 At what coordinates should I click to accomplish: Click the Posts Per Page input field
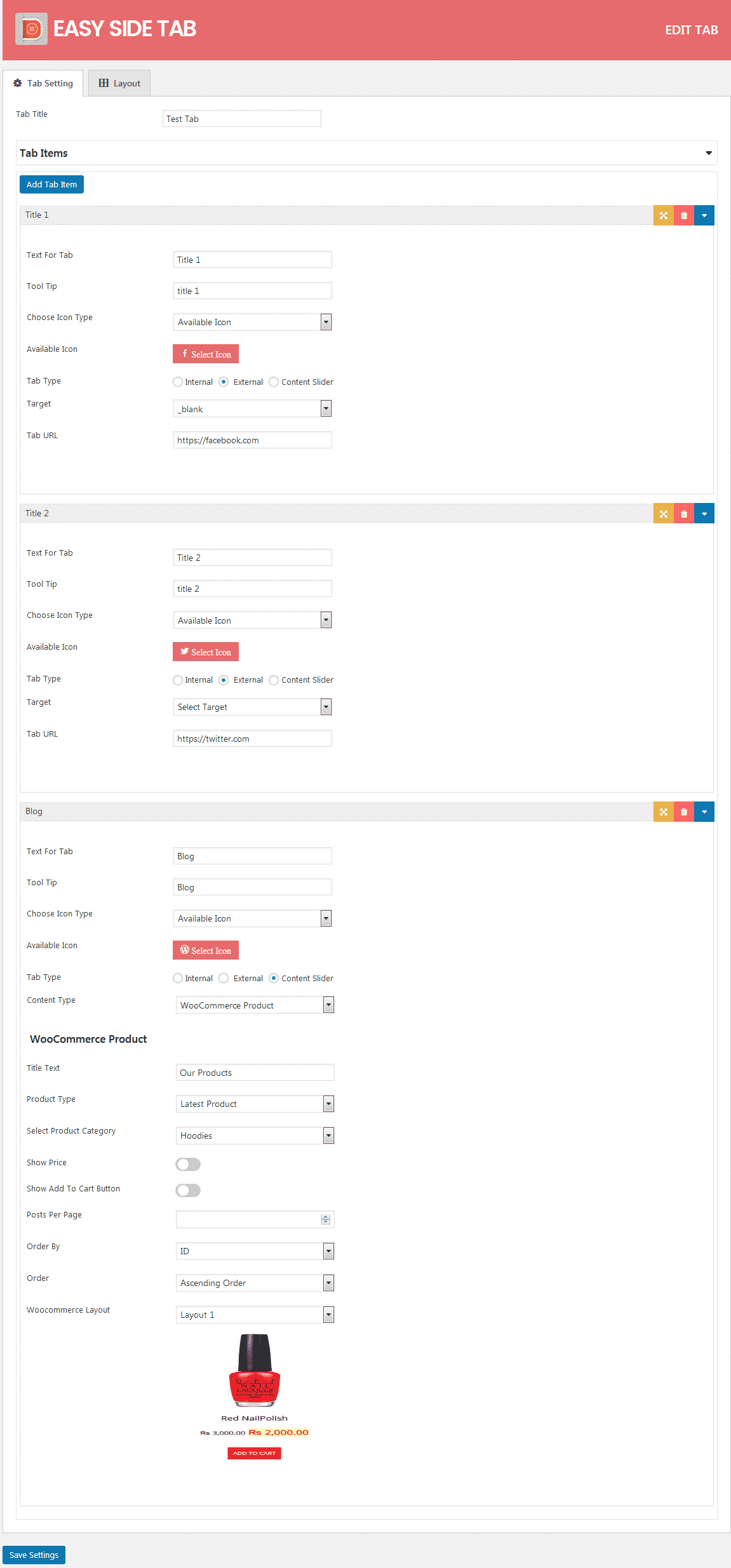click(x=255, y=1219)
